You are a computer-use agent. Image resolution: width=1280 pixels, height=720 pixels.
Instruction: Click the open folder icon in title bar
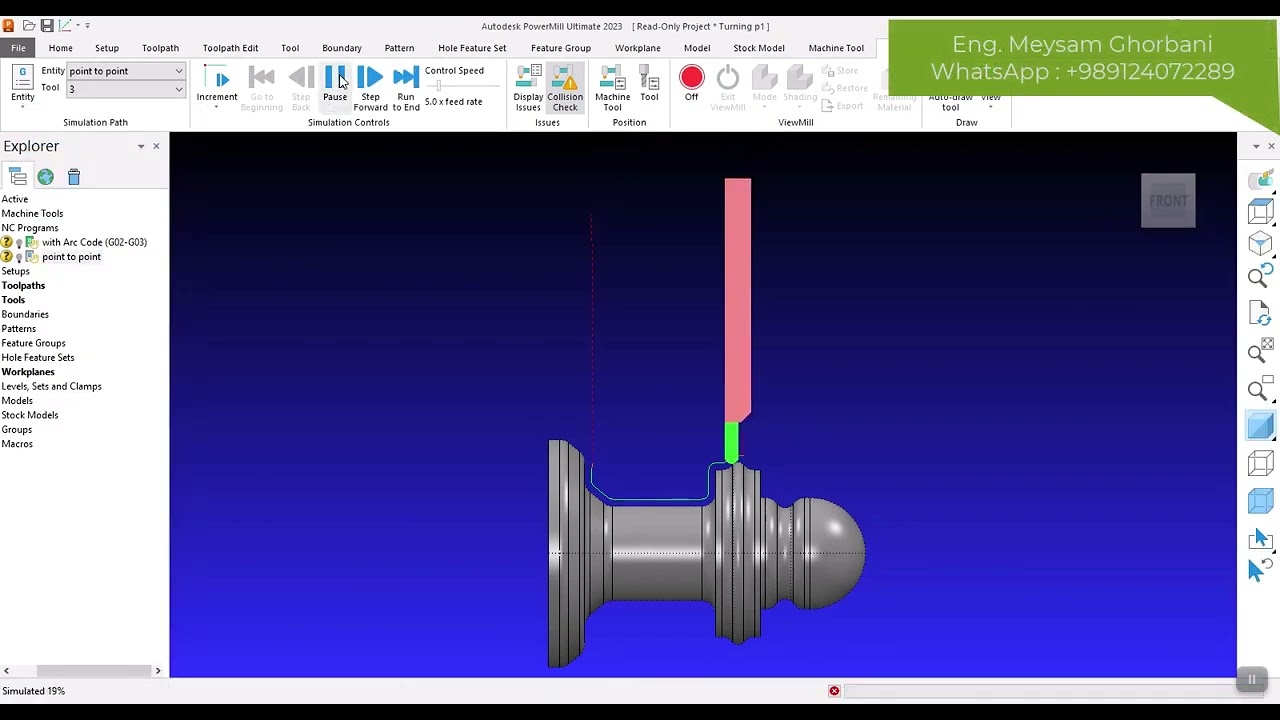coord(29,26)
